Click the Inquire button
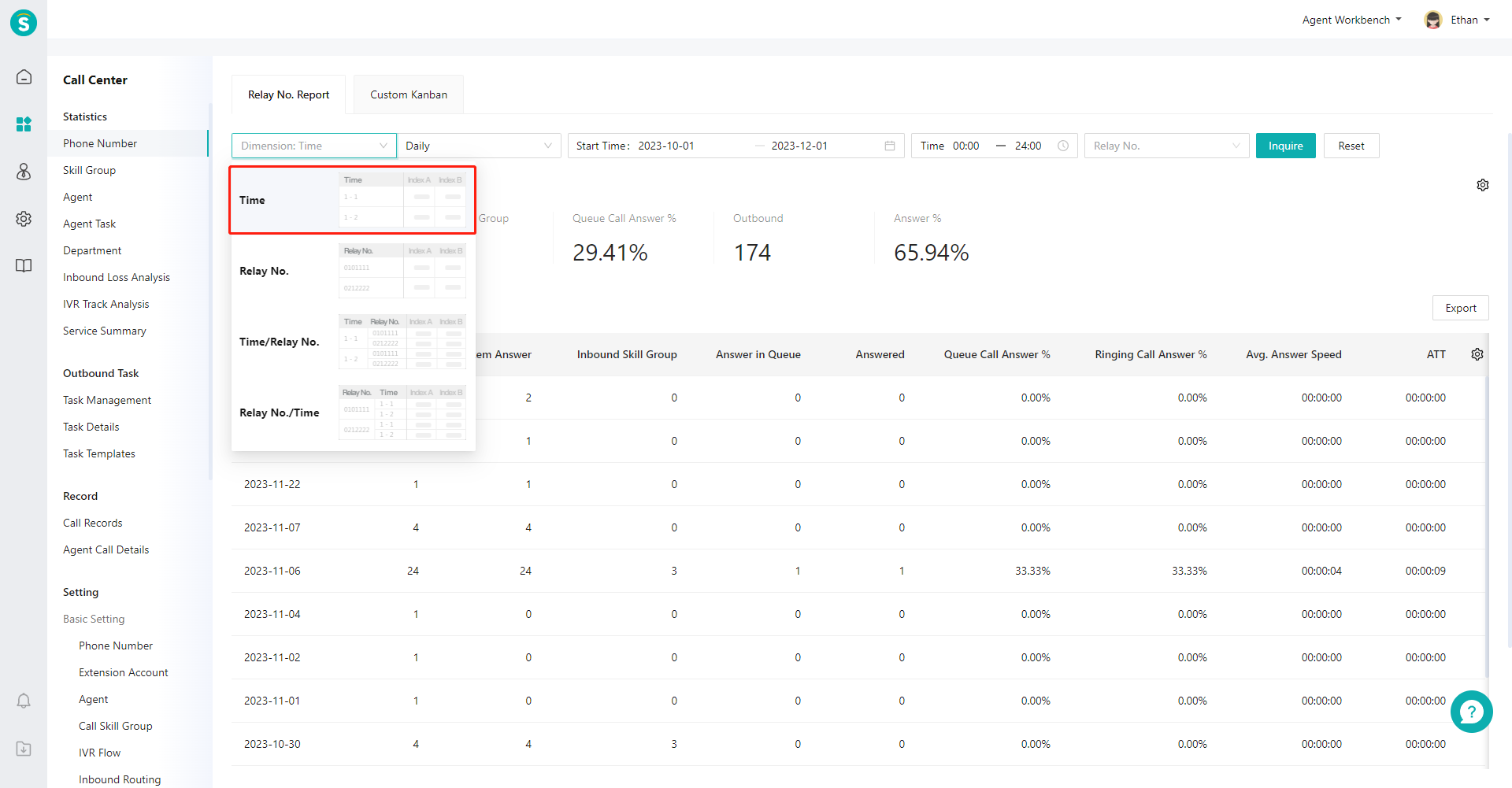 [x=1285, y=146]
